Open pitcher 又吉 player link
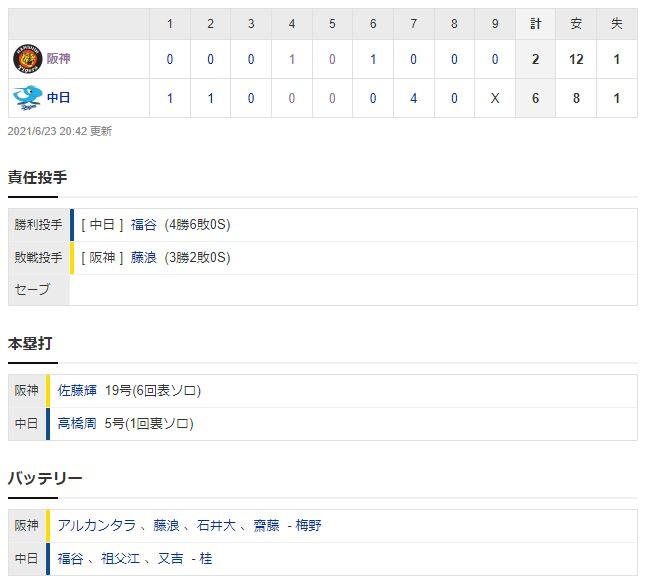The image size is (646, 587). 171,558
